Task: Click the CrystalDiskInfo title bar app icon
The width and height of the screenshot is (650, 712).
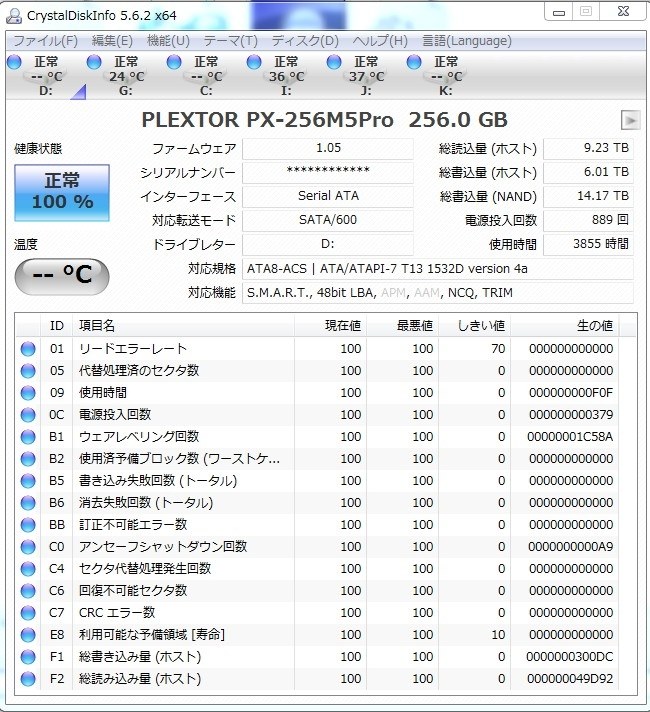Action: pos(14,15)
